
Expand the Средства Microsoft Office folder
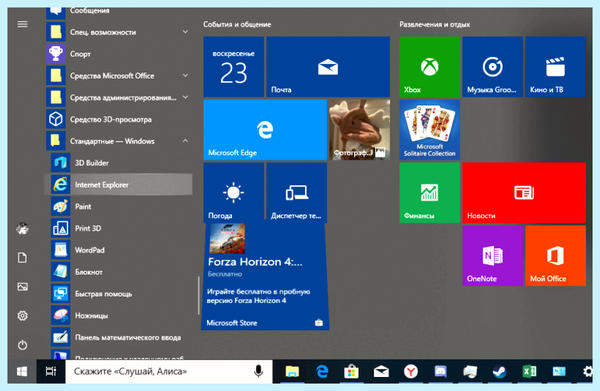tap(119, 76)
